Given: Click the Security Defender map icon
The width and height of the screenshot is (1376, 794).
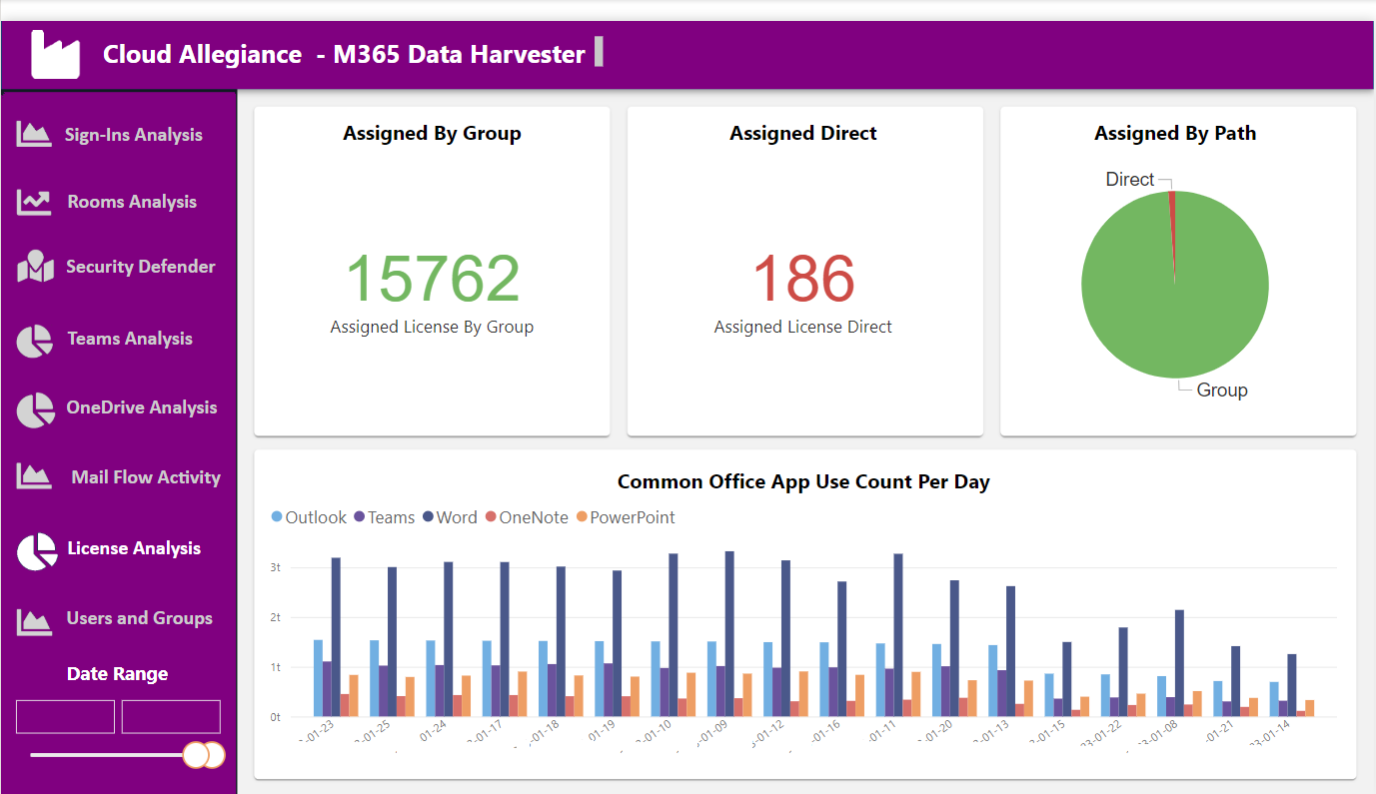Looking at the screenshot, I should click(35, 267).
